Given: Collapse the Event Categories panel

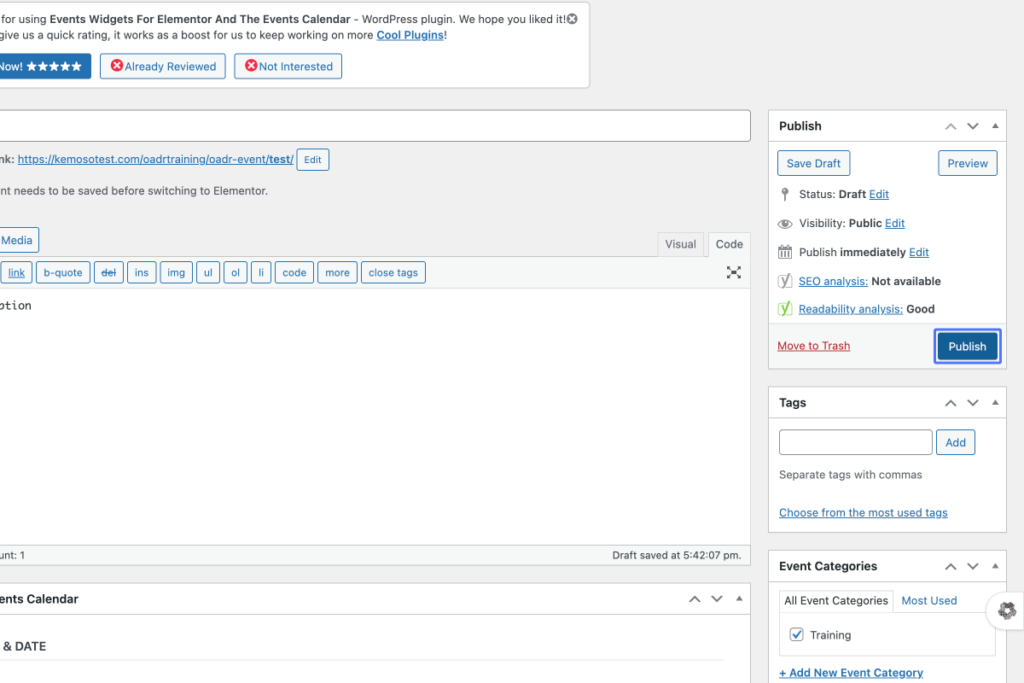Looking at the screenshot, I should (995, 566).
